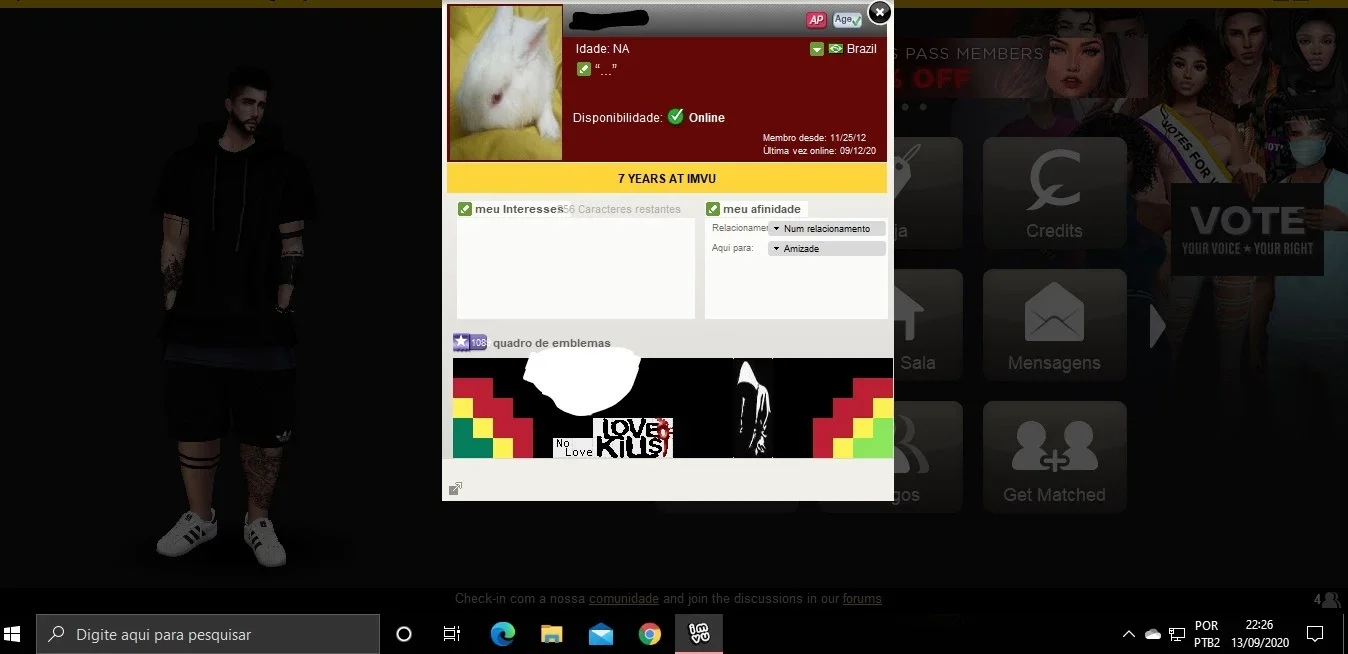
Task: Open the Mensagens tile in the IMVU window
Action: pyautogui.click(x=1054, y=326)
